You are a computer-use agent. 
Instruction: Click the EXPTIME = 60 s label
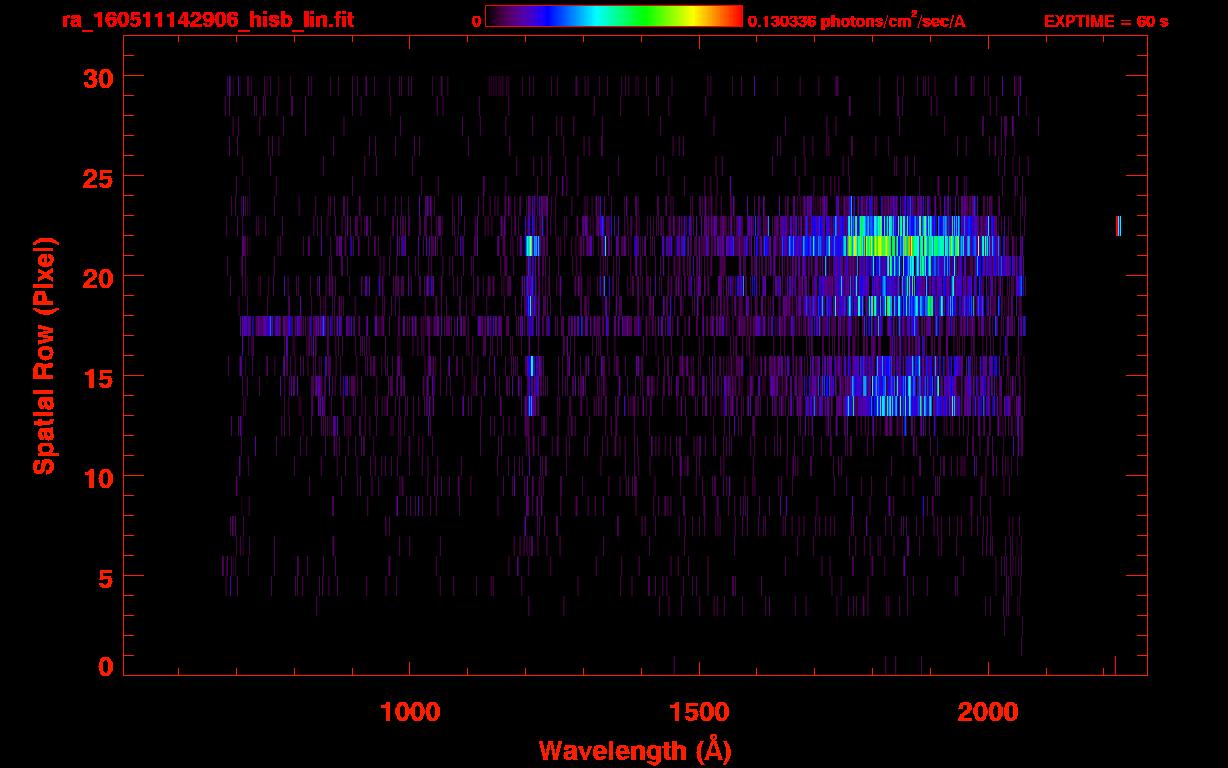[x=1105, y=21]
